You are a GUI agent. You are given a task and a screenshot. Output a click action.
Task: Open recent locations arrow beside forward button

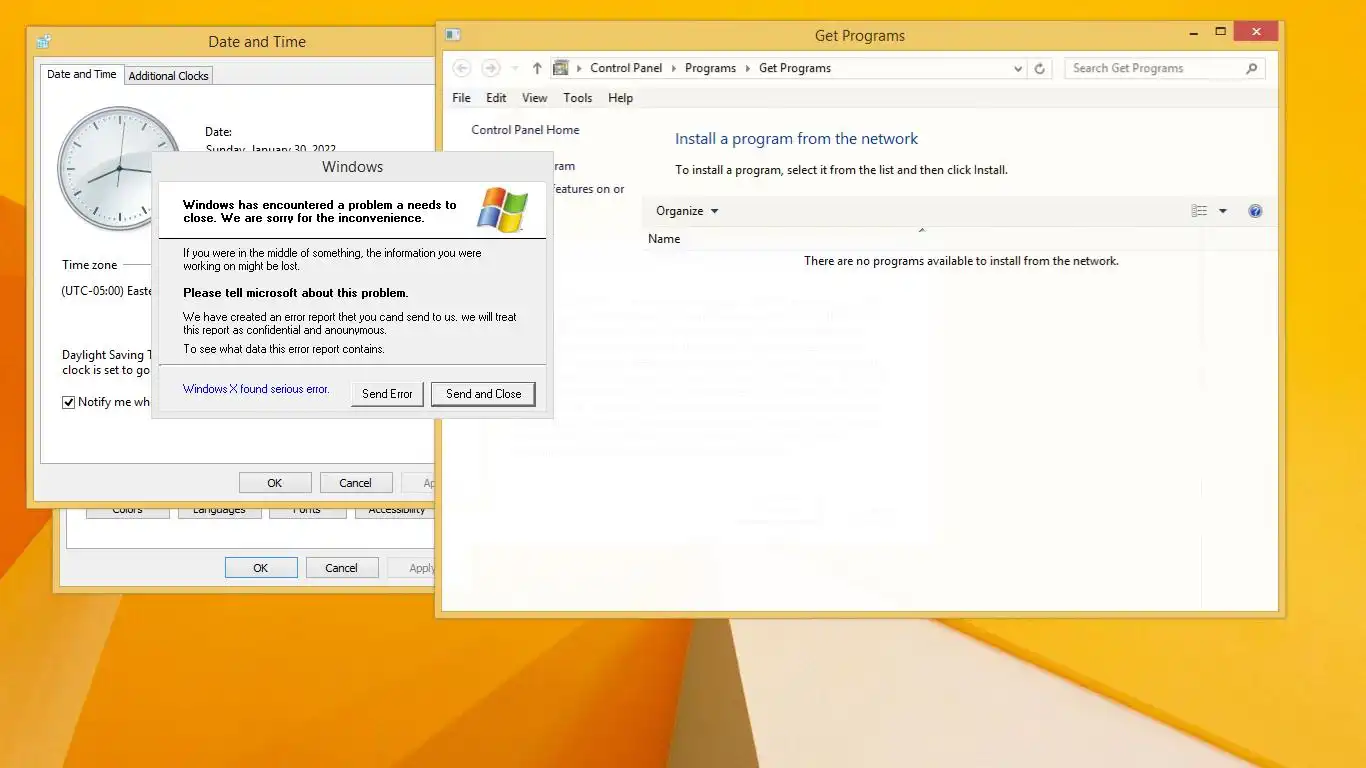[515, 69]
